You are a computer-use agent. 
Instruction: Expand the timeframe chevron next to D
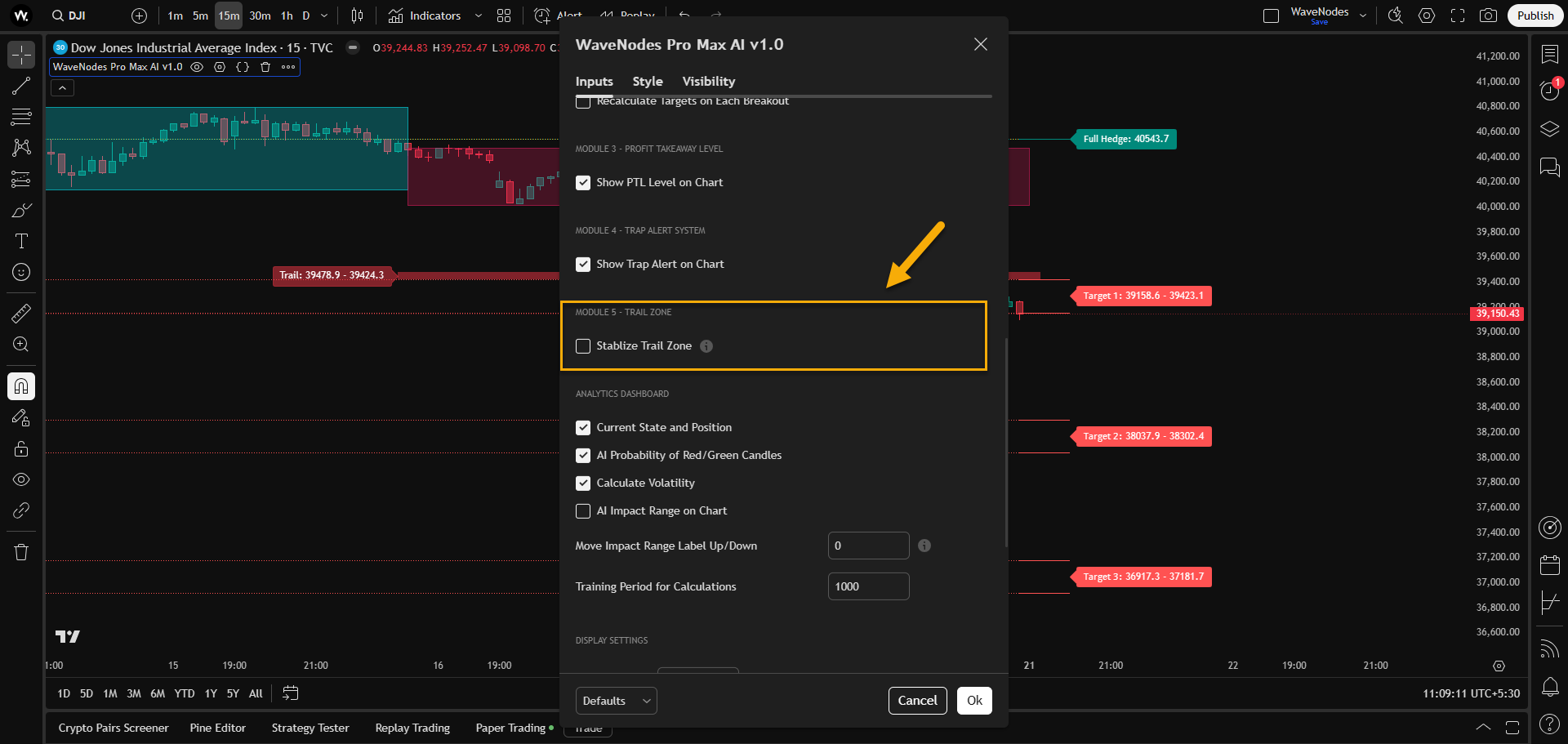pos(323,15)
